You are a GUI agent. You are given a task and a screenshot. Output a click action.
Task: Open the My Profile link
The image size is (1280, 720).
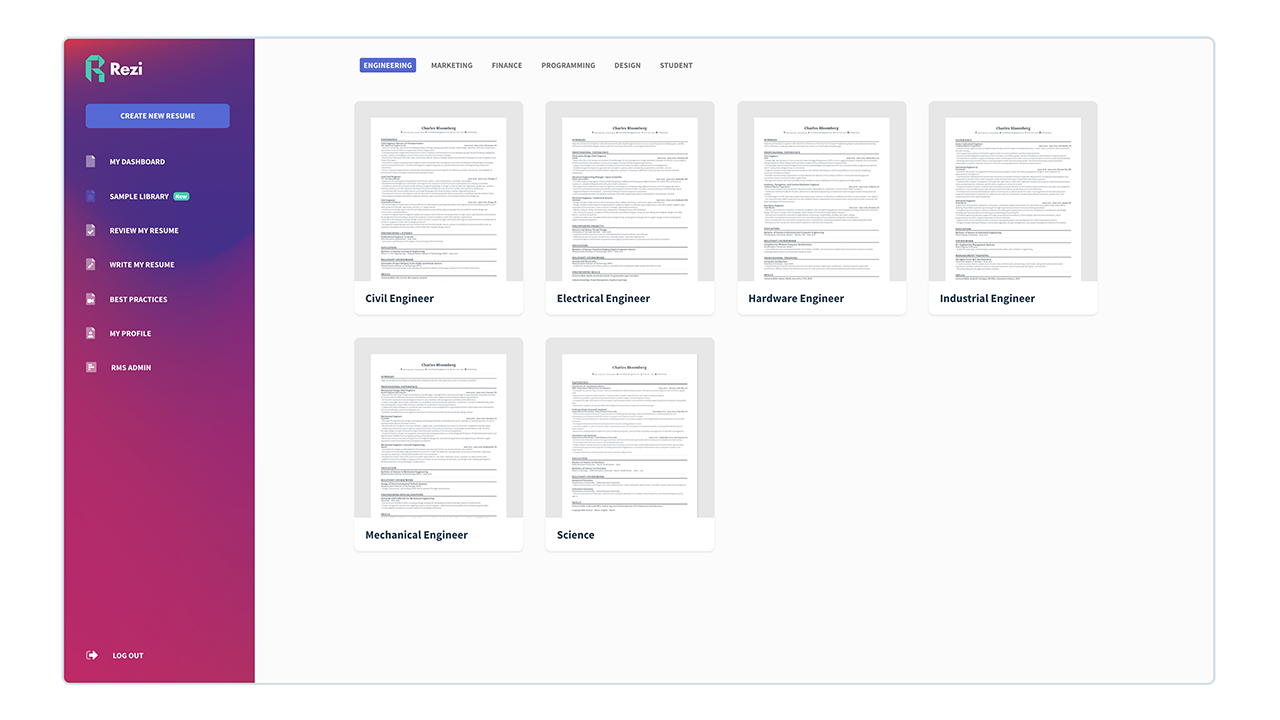131,334
